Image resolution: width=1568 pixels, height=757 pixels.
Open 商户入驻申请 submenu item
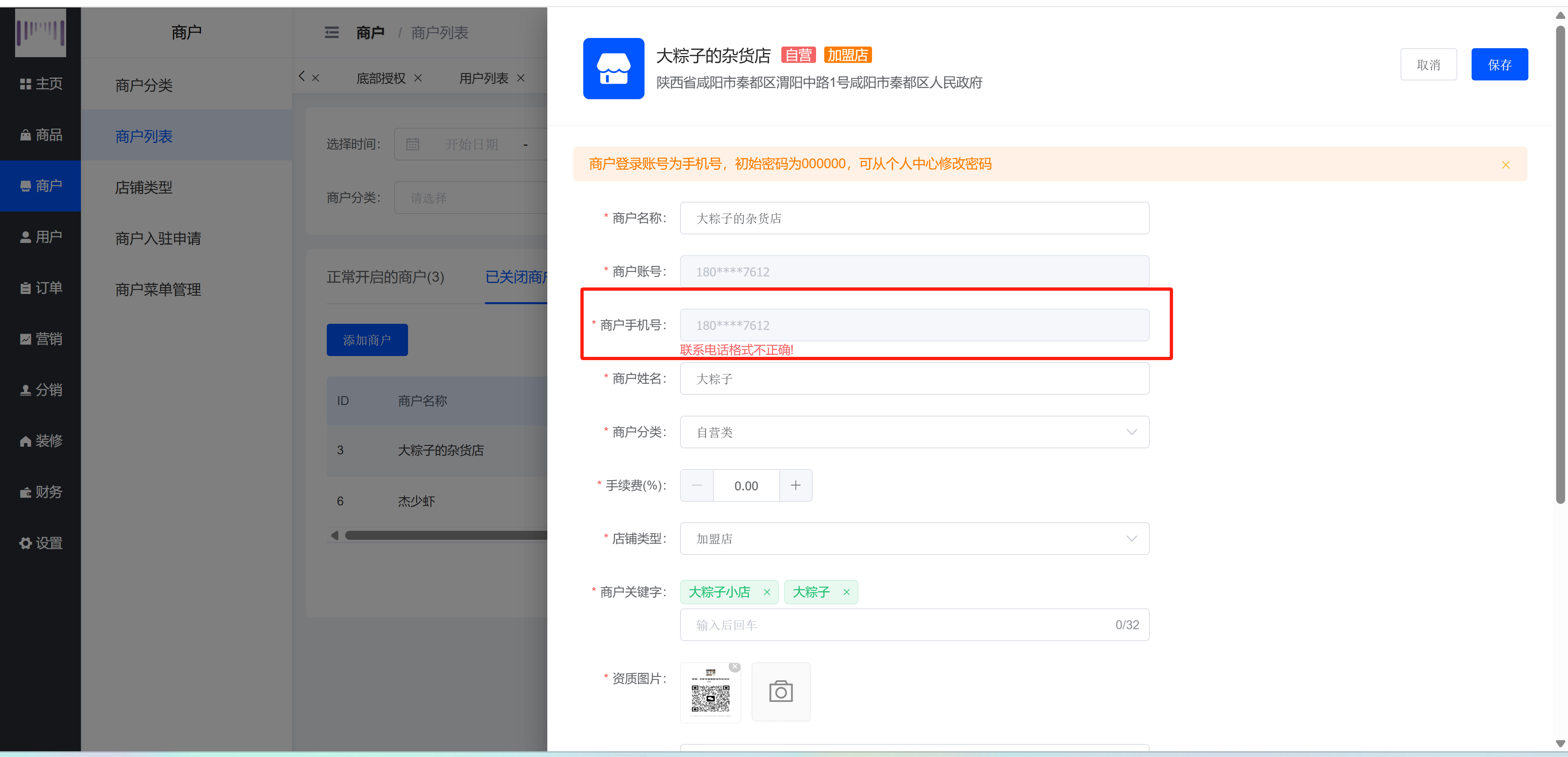[186, 238]
